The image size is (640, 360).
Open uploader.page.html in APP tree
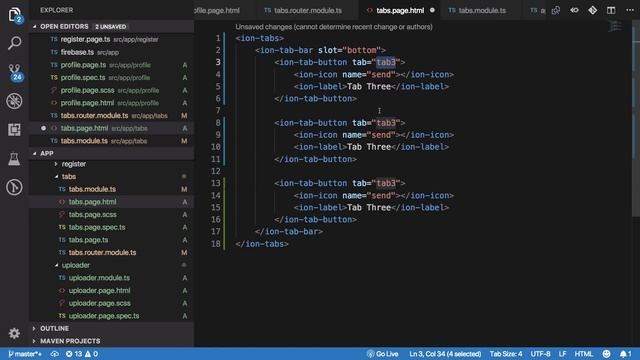pyautogui.click(x=112, y=291)
